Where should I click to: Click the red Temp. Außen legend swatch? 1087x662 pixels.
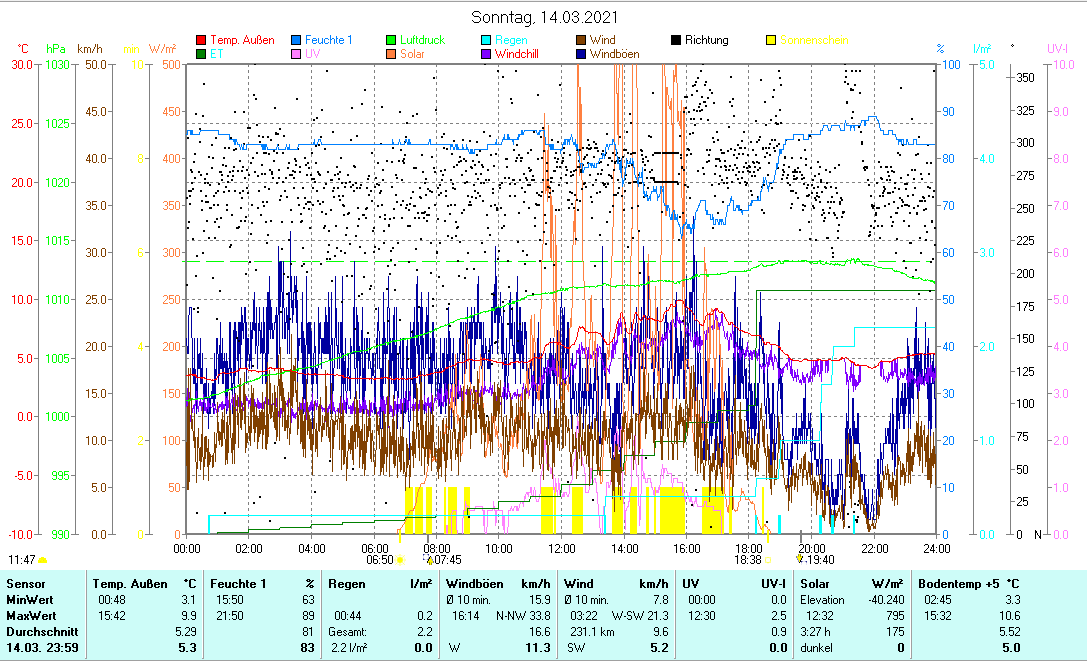pos(201,41)
